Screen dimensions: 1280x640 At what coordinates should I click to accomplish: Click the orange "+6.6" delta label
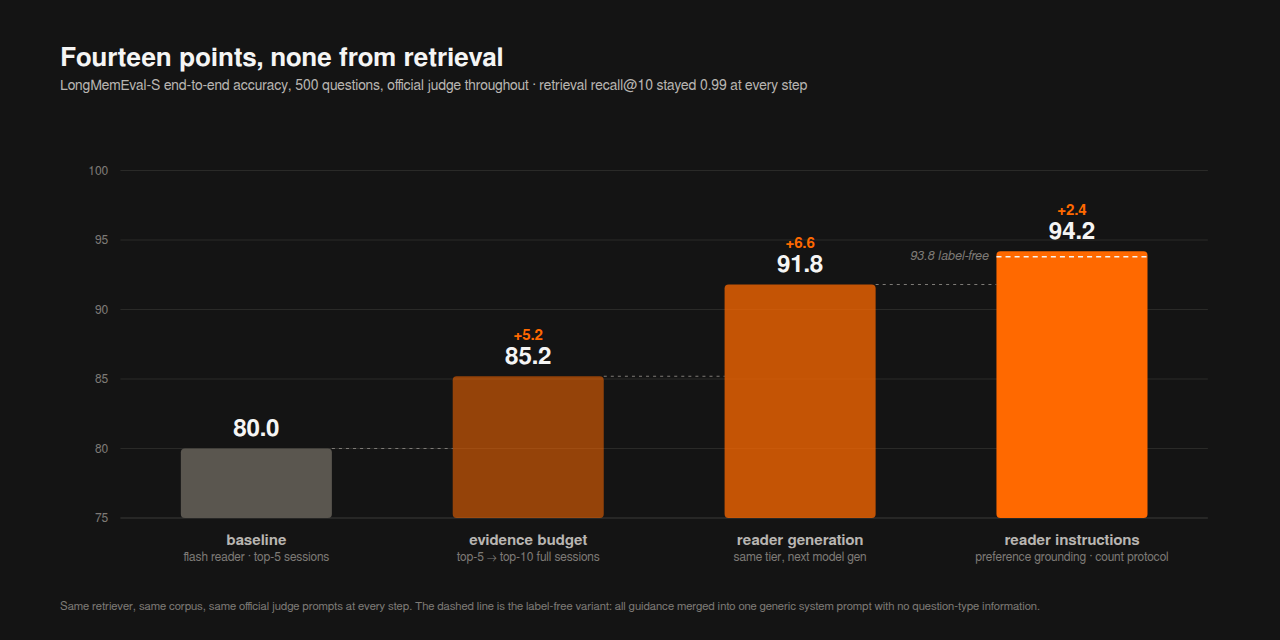800,243
